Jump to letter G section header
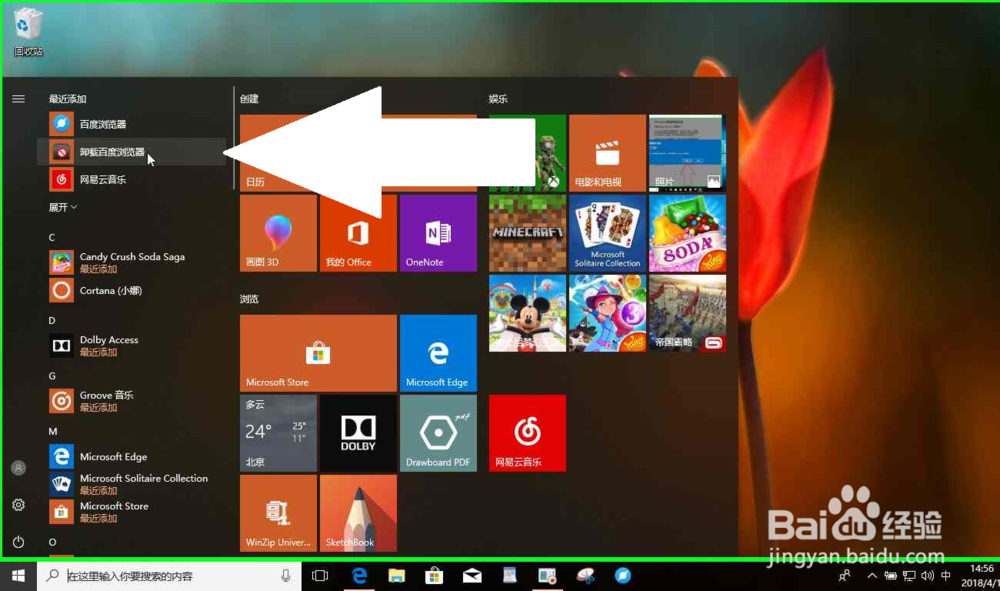Screen dimensions: 1000x591 coord(52,376)
